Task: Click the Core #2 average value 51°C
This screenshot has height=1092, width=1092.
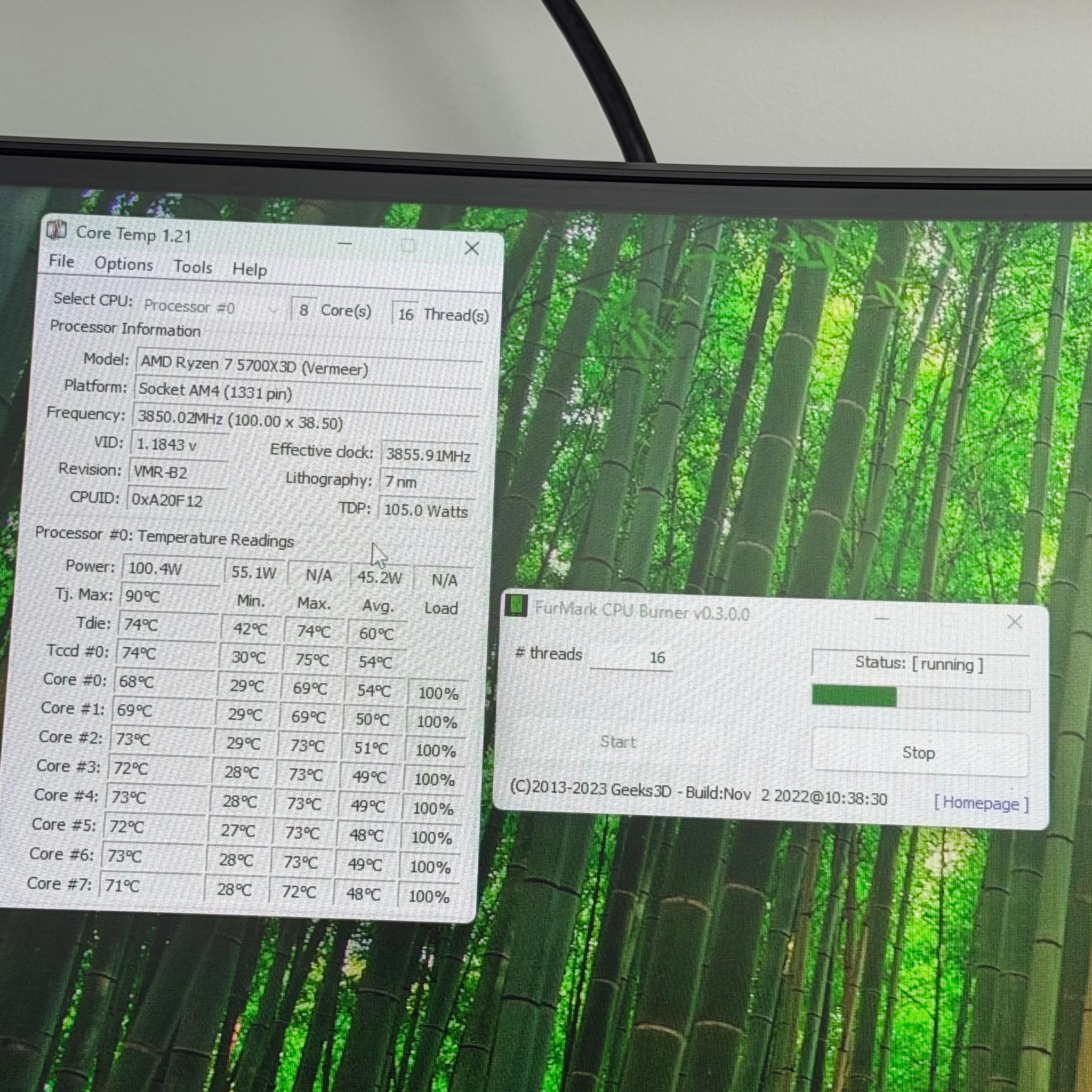Action: click(x=371, y=748)
